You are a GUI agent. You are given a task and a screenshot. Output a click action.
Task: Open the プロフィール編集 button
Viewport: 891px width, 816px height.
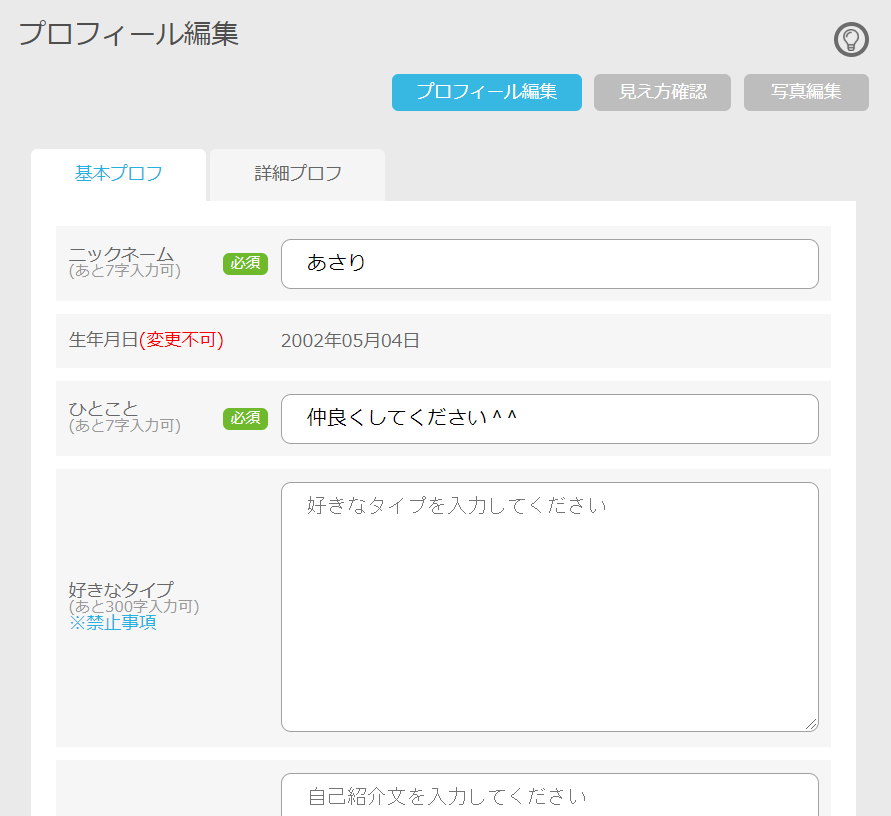coord(486,92)
